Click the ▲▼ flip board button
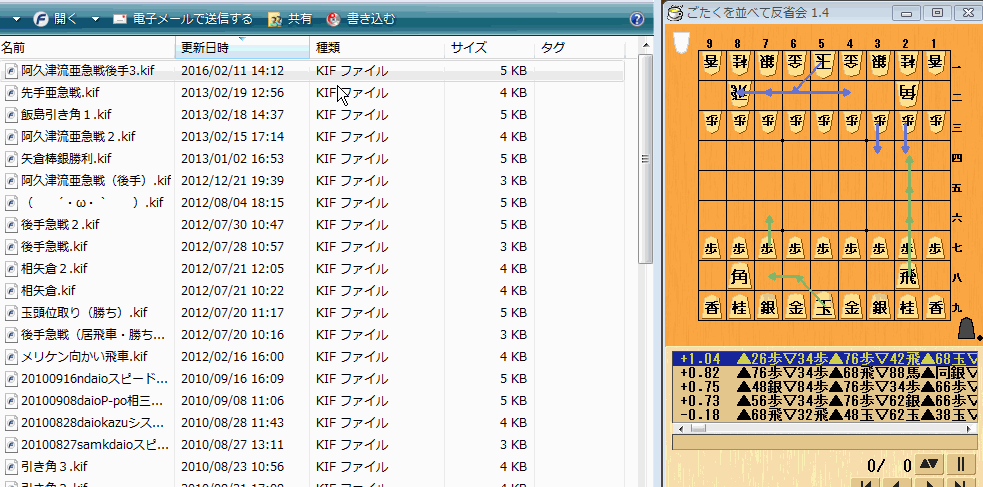Viewport: 983px width, 487px height. tap(930, 464)
